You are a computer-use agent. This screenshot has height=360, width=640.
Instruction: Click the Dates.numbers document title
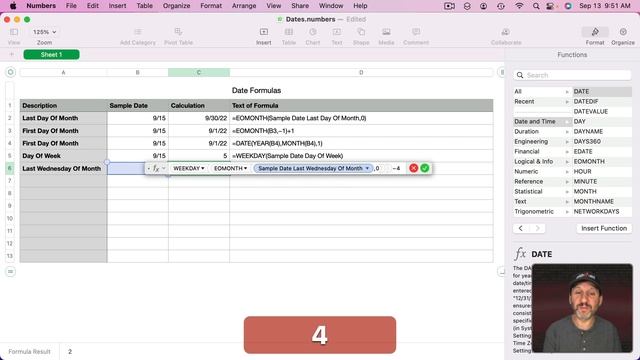pyautogui.click(x=310, y=19)
